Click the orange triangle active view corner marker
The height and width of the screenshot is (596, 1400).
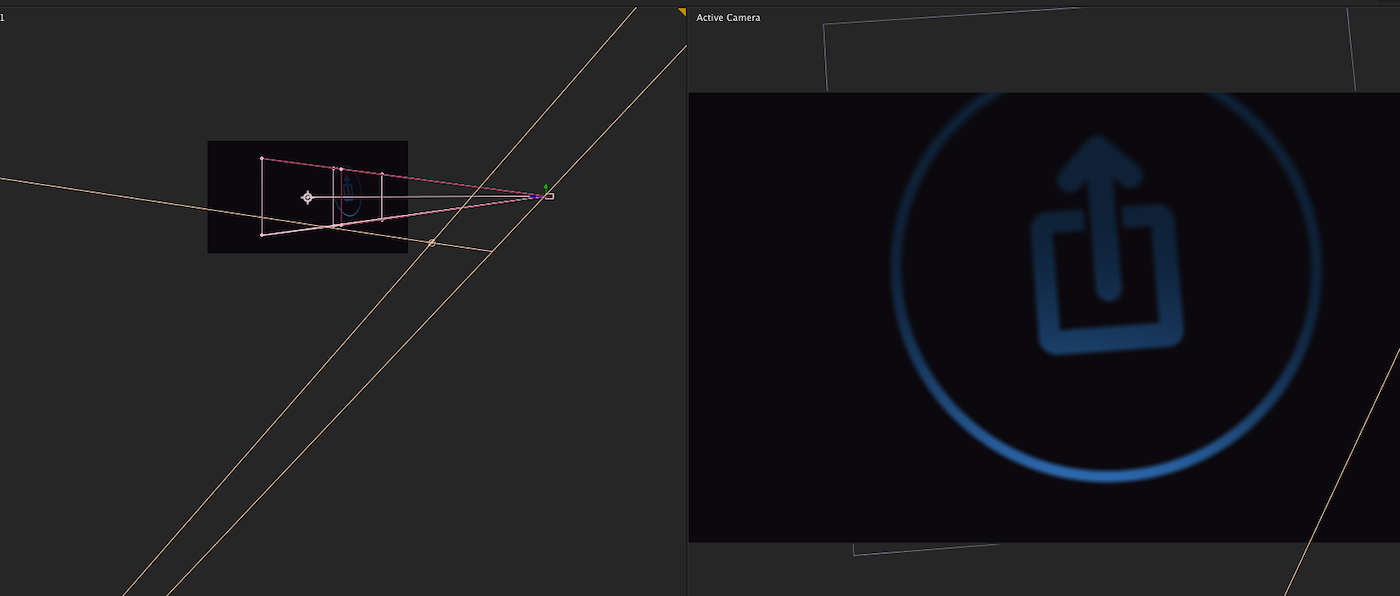(683, 11)
